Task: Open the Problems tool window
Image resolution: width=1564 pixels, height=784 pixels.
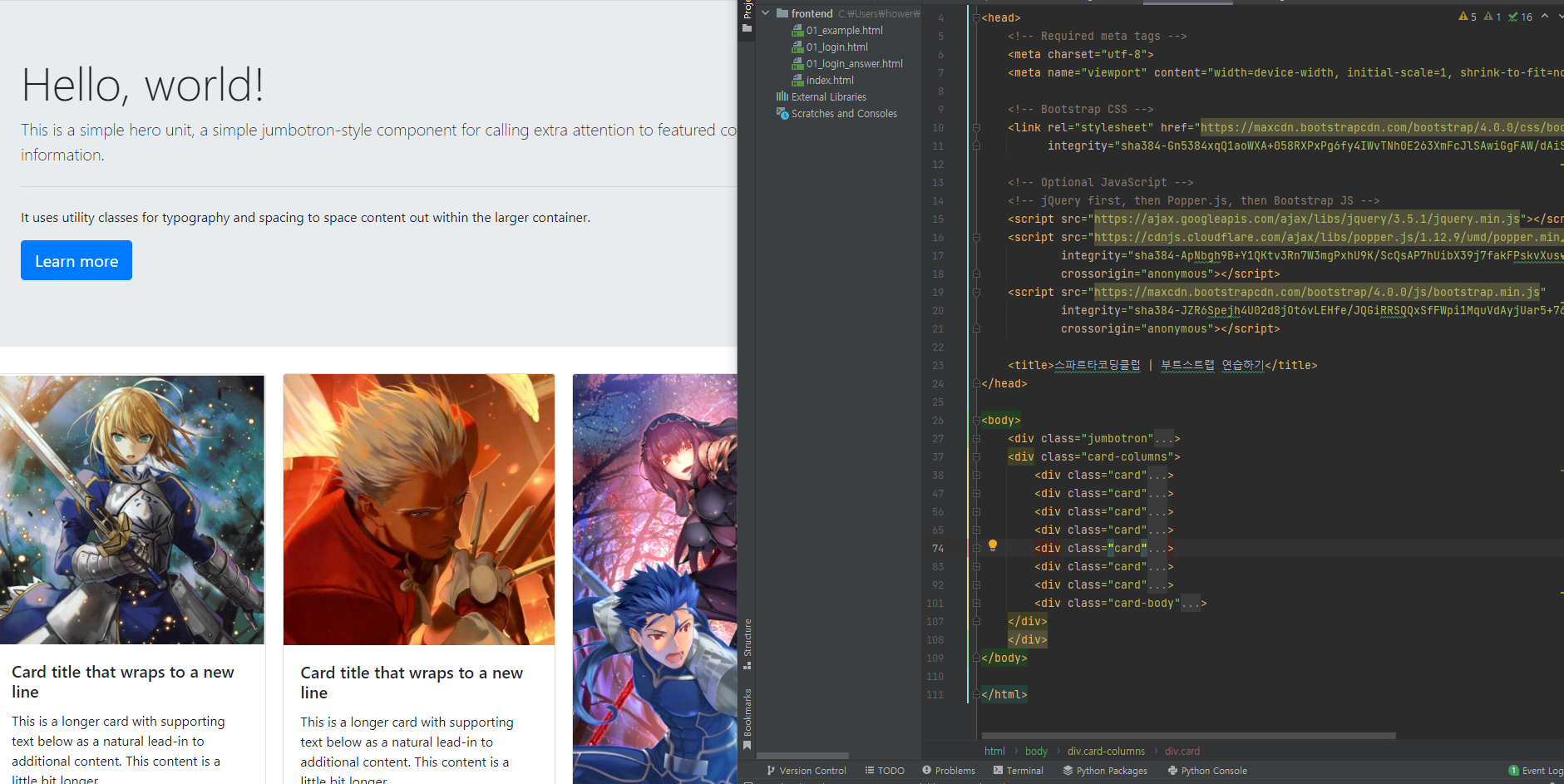Action: (x=948, y=771)
